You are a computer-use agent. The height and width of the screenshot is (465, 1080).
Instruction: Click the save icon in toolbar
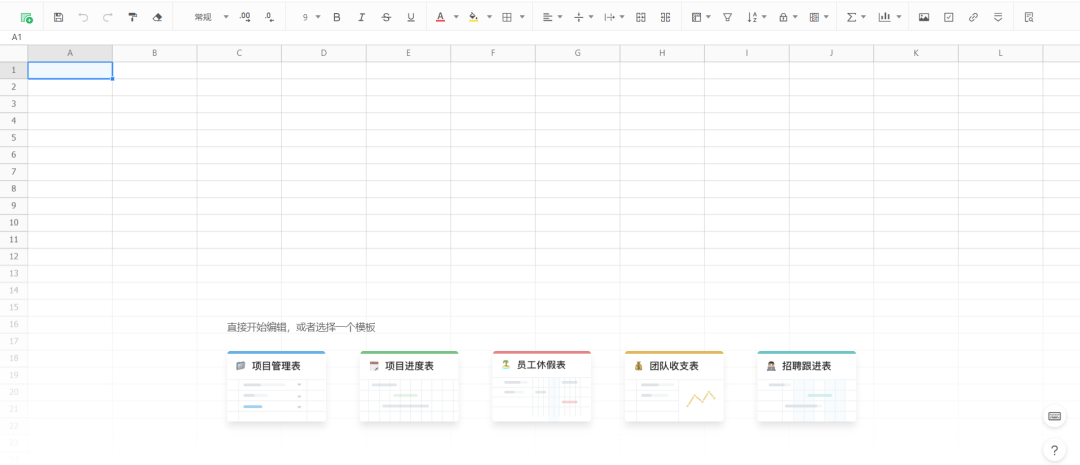(x=59, y=17)
